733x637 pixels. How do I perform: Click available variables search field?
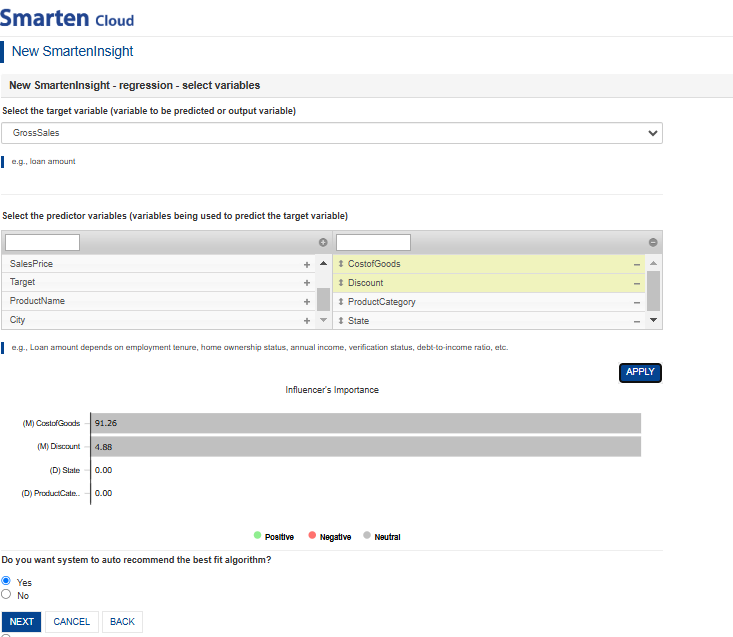(x=43, y=243)
